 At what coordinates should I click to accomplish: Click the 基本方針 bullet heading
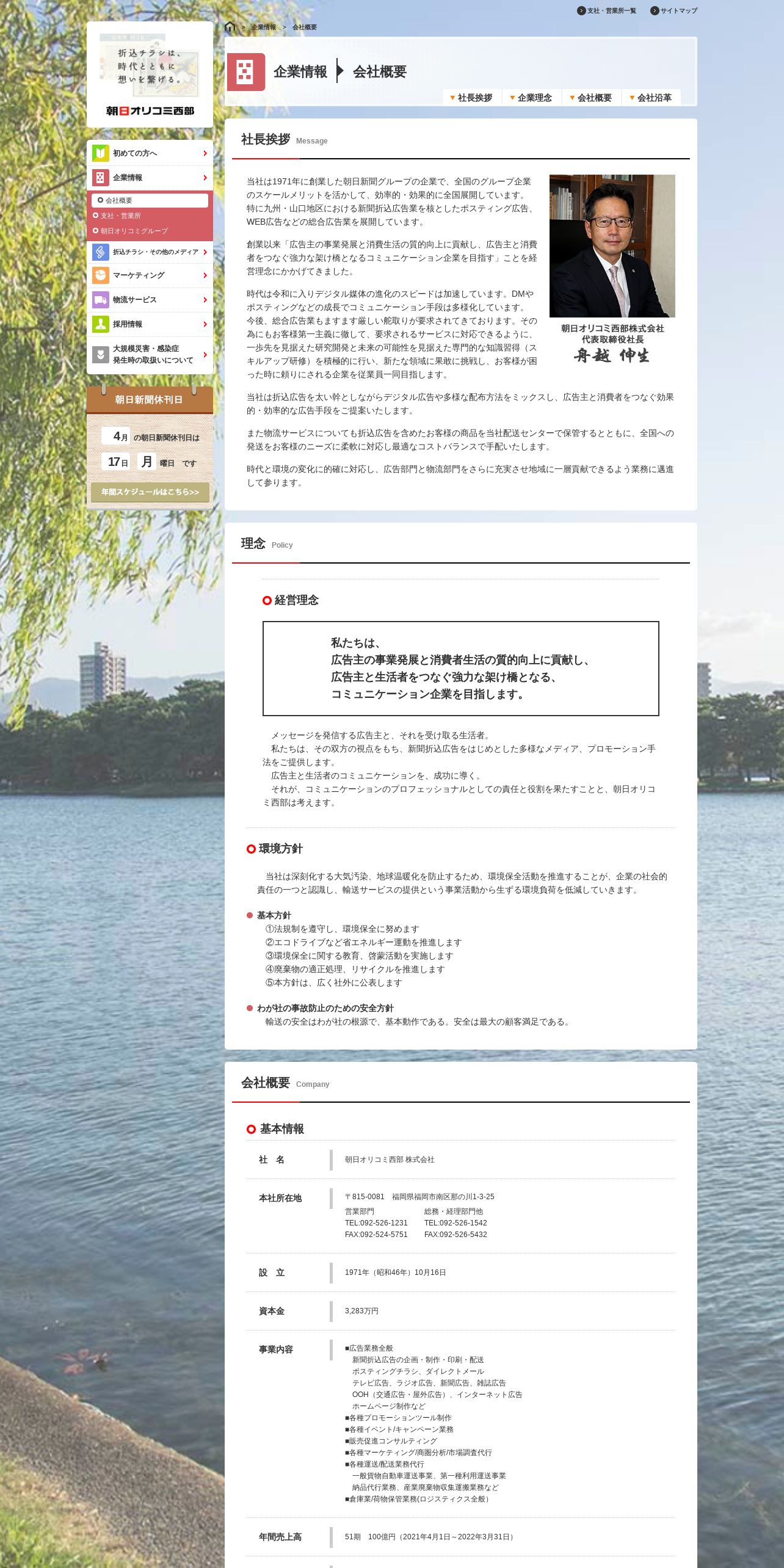click(274, 915)
